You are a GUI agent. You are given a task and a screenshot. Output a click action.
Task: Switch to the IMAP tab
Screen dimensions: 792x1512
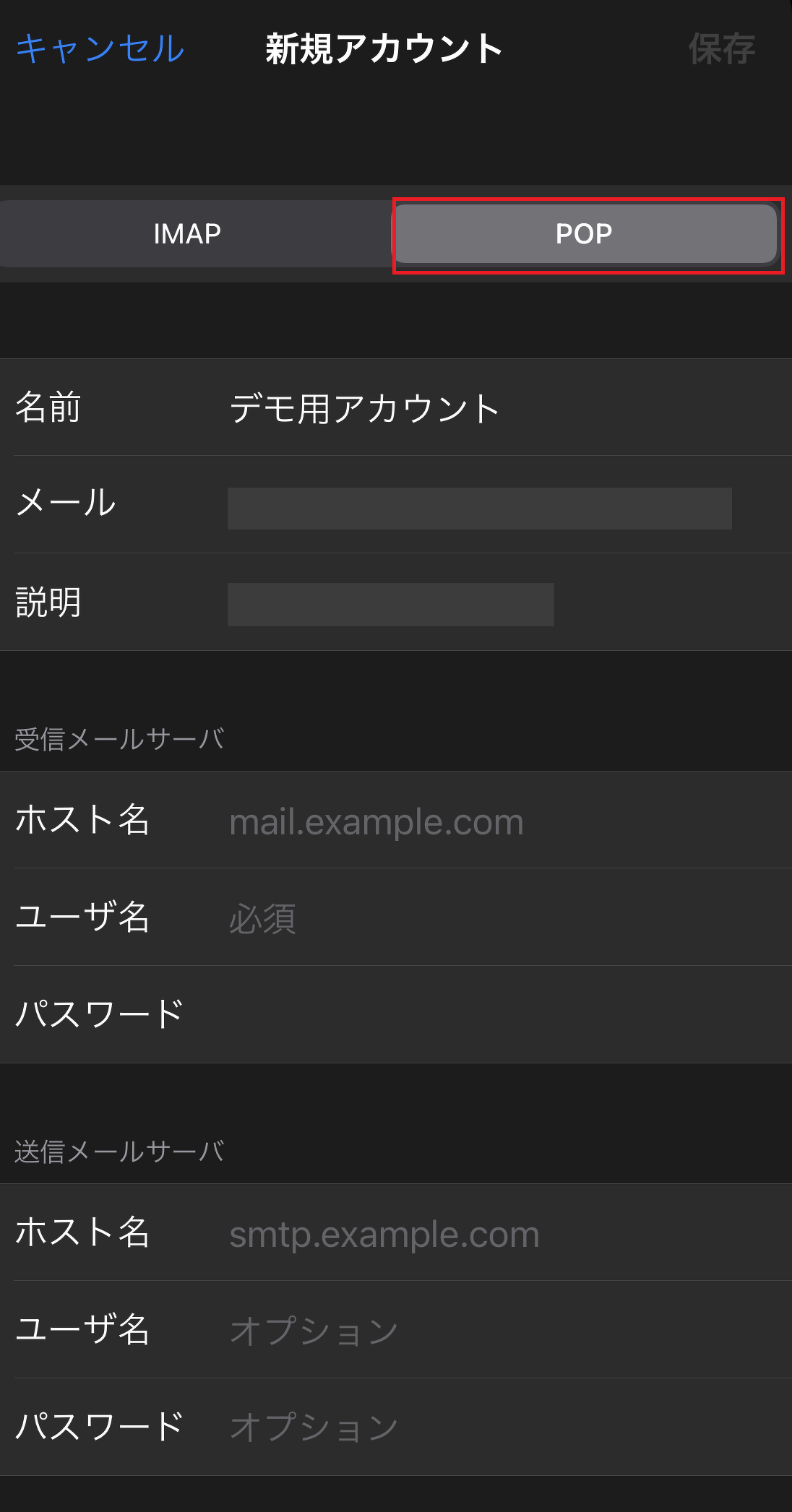187,234
